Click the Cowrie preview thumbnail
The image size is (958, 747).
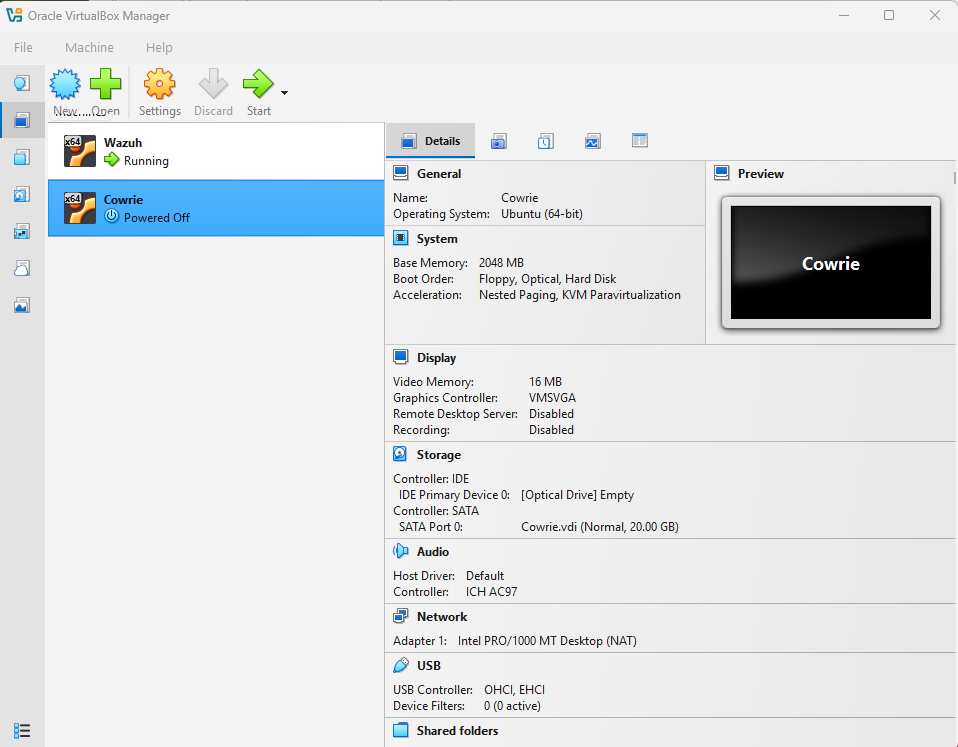[830, 264]
